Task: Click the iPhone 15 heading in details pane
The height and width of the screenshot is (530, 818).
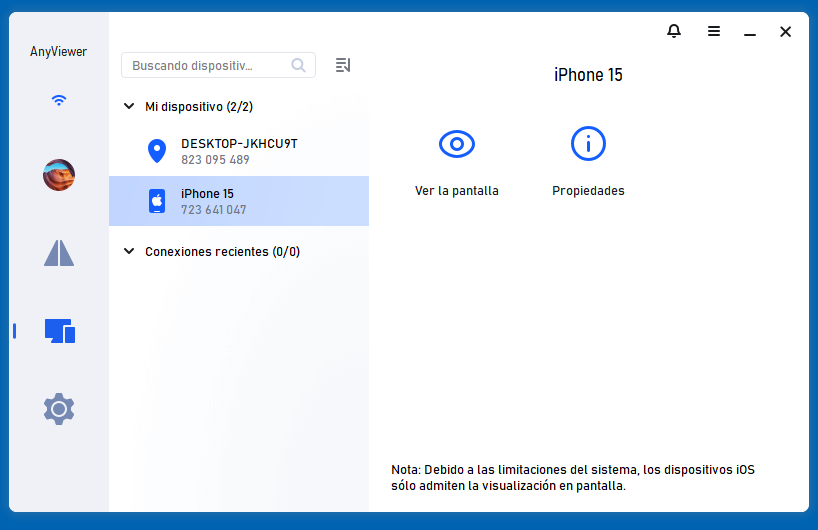Action: coord(588,75)
